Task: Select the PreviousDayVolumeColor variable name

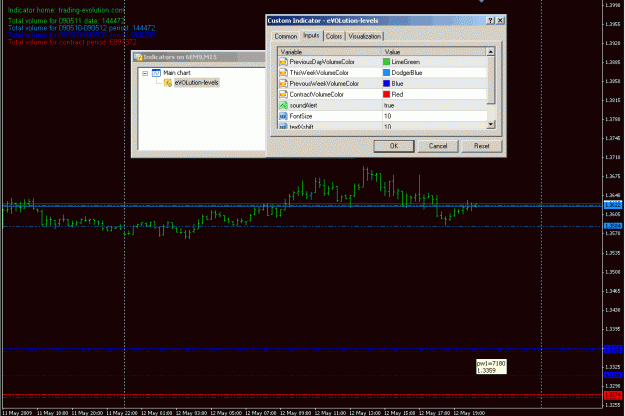Action: pyautogui.click(x=322, y=62)
